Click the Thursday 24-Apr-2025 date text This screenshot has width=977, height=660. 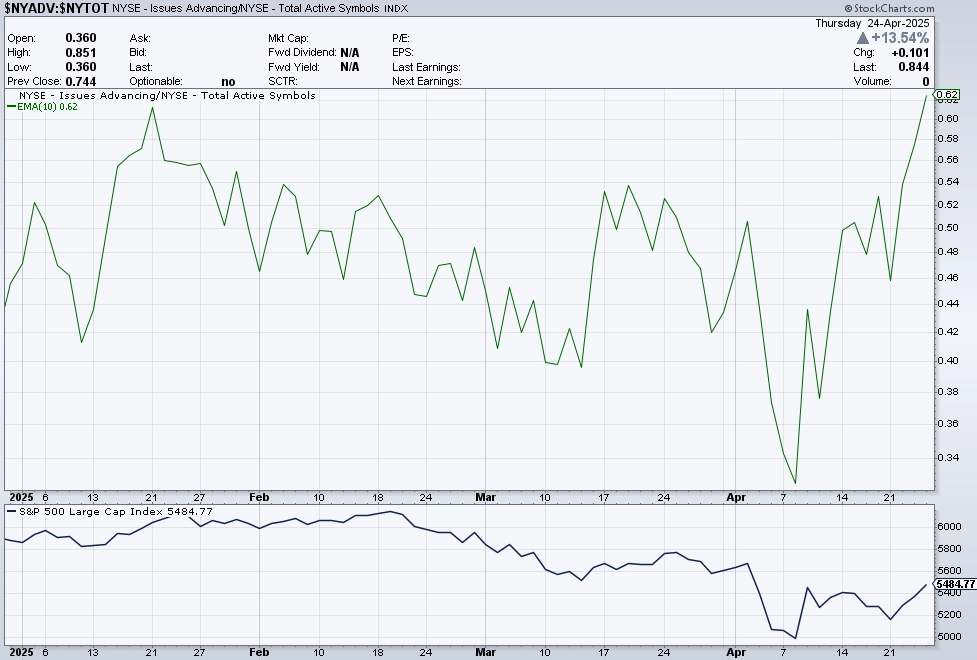pos(872,23)
